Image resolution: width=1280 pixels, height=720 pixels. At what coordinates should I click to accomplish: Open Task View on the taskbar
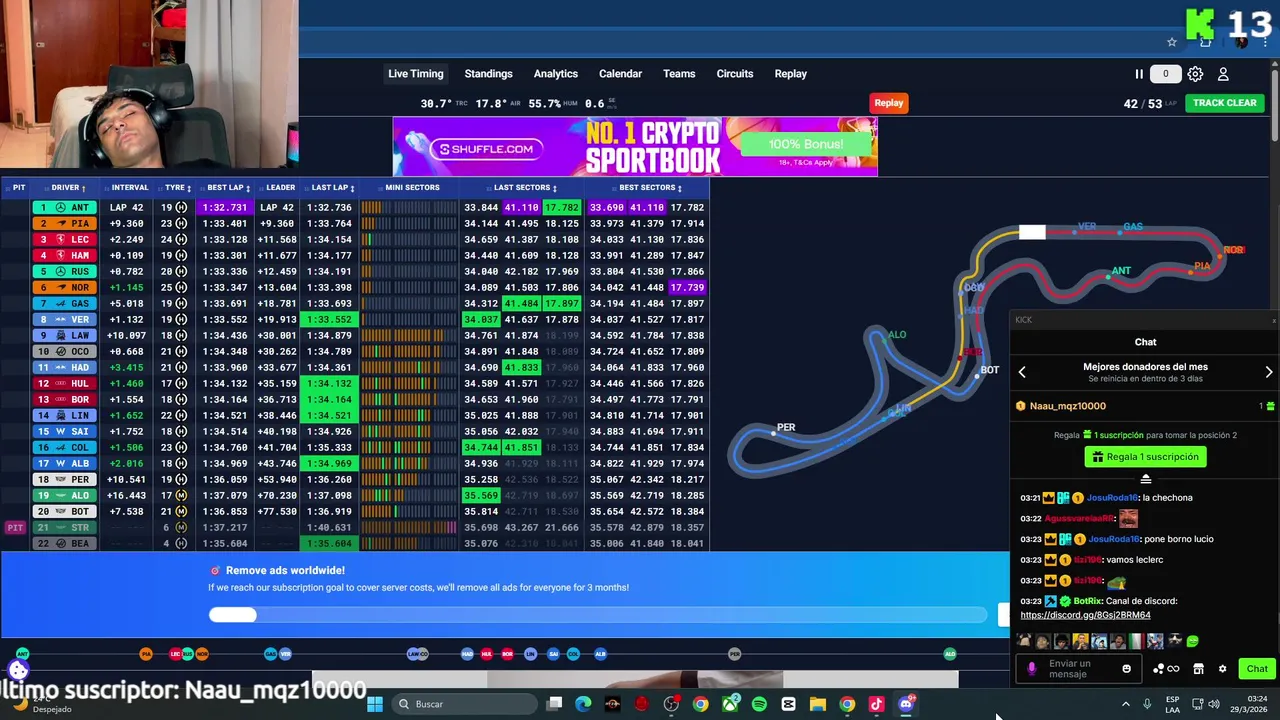pos(555,704)
